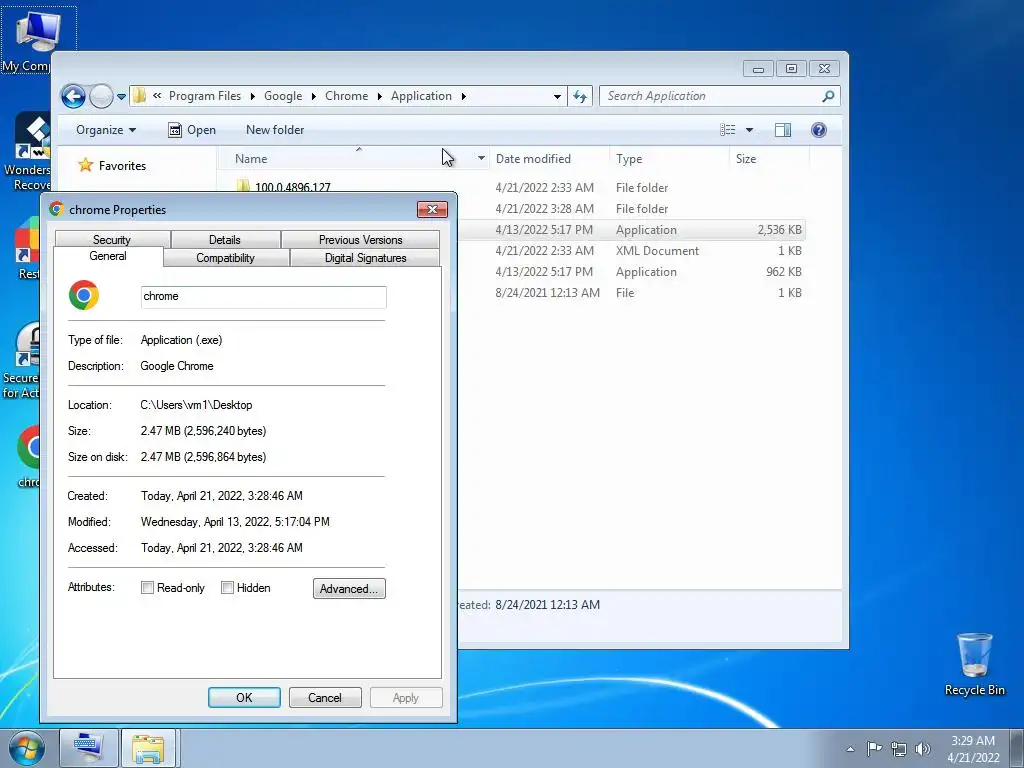Select the 962 KB Application row
This screenshot has height=768, width=1024.
632,272
